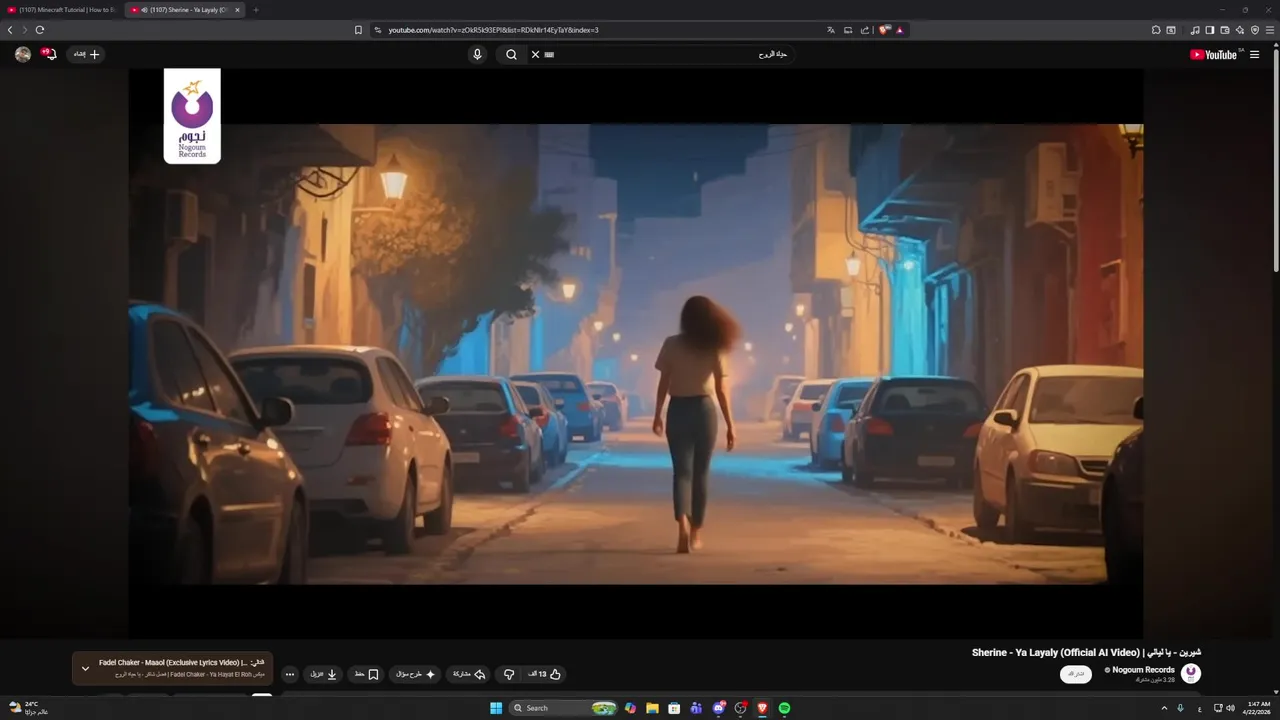Open the media control music note icon
The image size is (1280, 720).
point(1195,30)
